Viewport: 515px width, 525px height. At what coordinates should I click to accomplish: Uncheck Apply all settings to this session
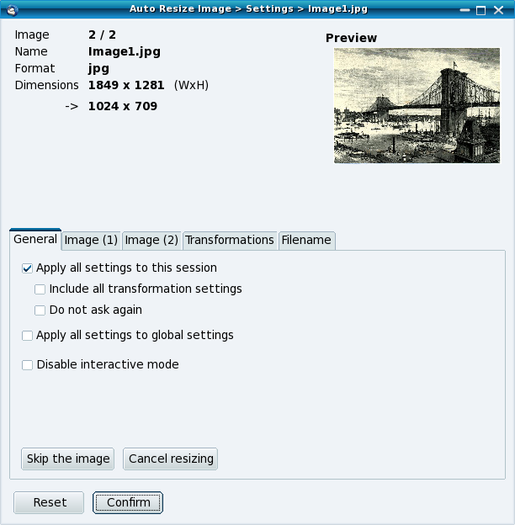tap(27, 268)
